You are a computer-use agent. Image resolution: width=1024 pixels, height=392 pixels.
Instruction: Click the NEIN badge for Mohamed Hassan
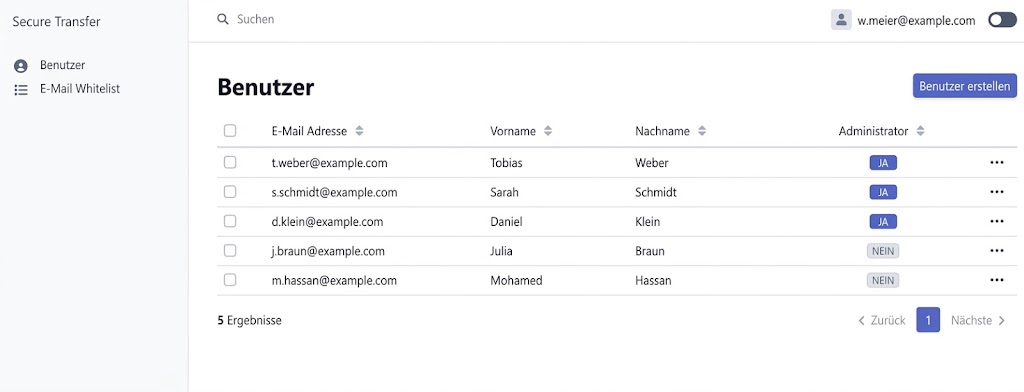tap(883, 280)
